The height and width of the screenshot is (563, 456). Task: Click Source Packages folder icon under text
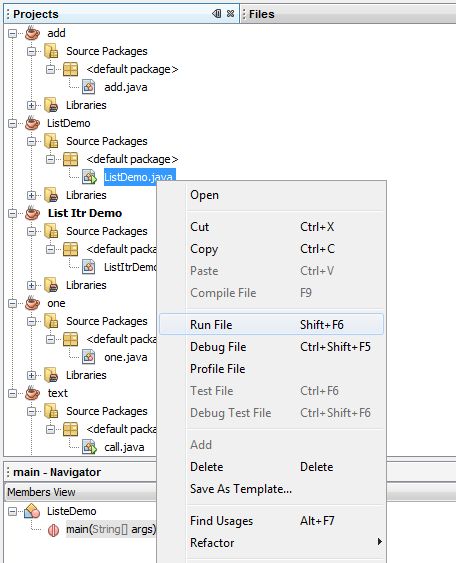[51, 411]
